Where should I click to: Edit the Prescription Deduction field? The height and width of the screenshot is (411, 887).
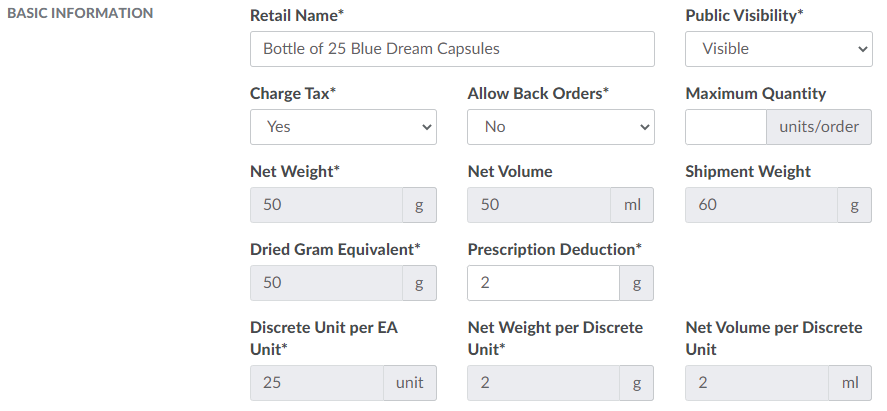[x=543, y=283]
